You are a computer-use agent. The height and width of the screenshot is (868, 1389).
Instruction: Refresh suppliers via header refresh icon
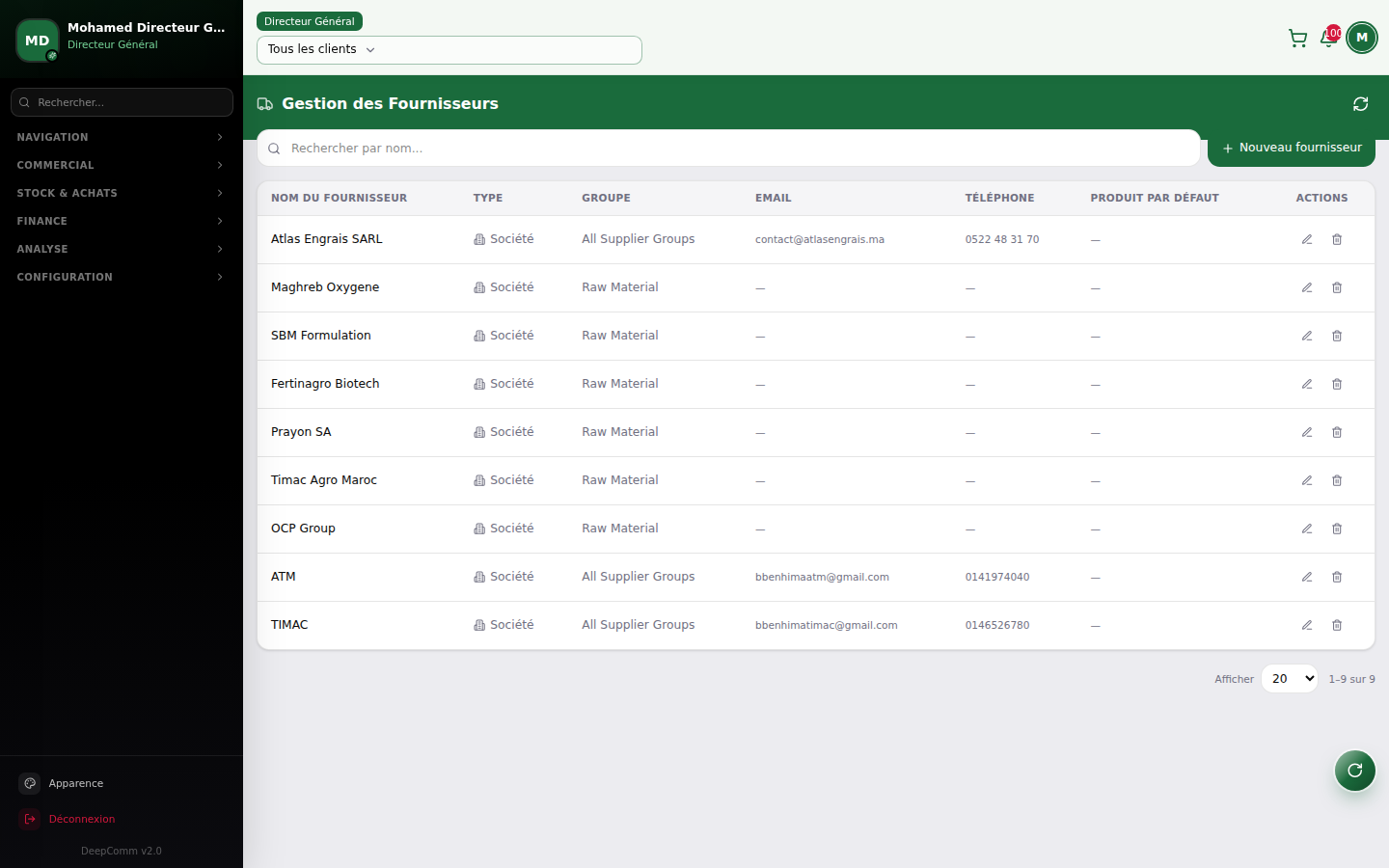point(1360,104)
